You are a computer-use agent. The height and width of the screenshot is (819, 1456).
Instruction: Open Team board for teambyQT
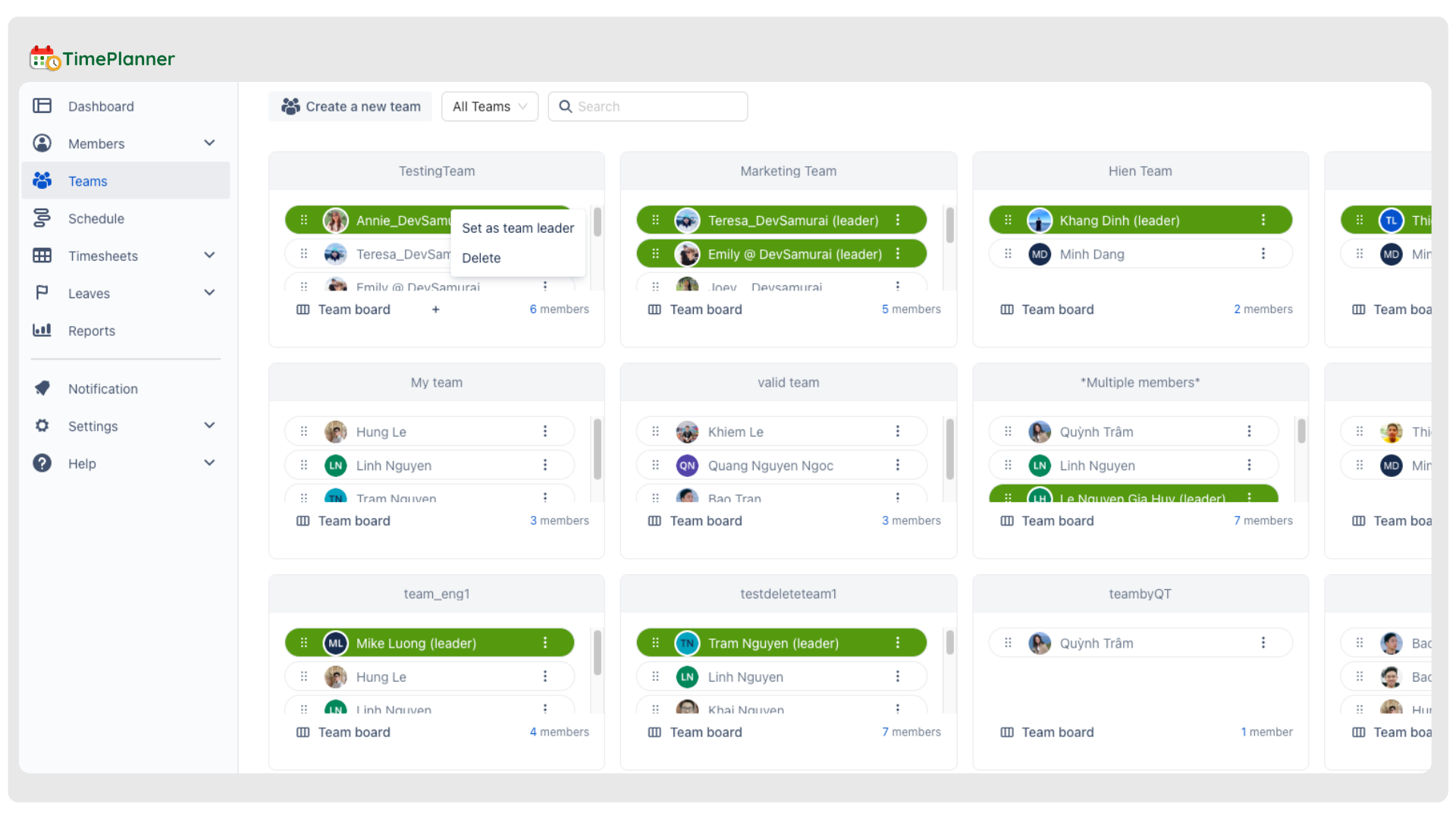(x=1047, y=733)
